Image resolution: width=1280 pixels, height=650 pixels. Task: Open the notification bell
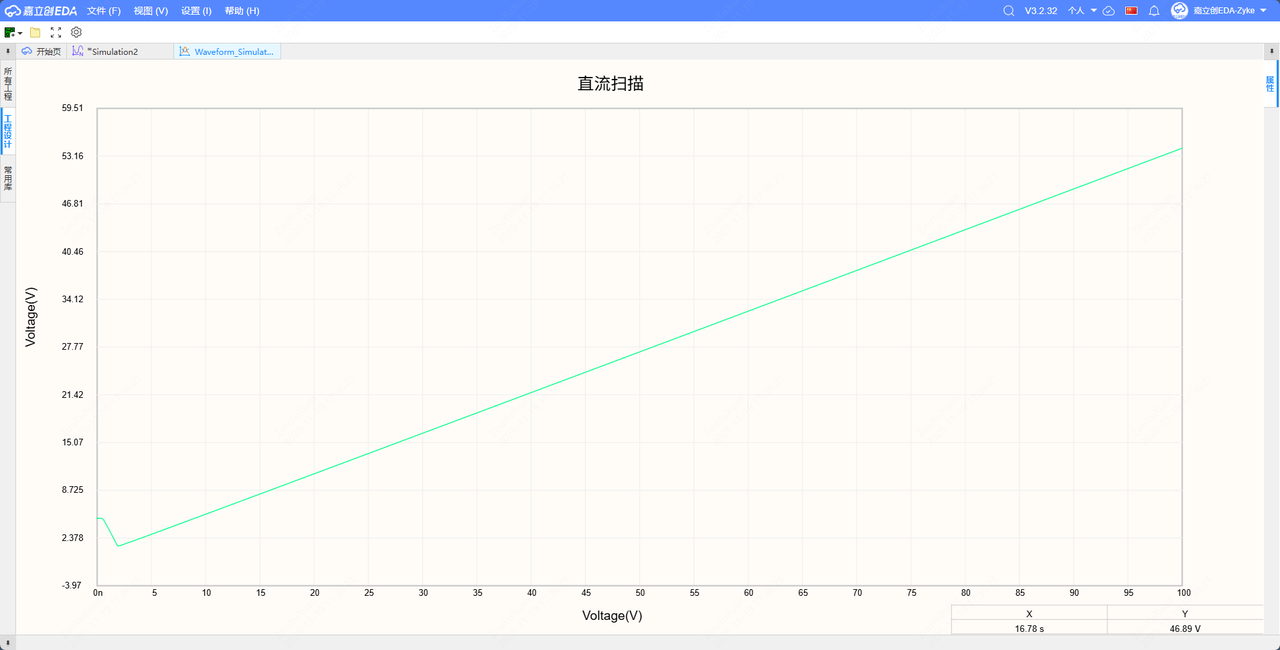[x=1154, y=11]
